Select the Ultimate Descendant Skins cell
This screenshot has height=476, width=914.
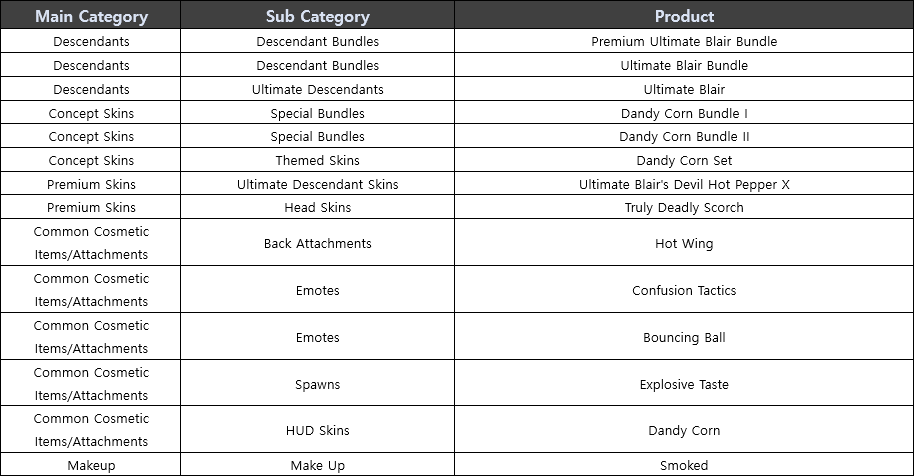pos(318,184)
